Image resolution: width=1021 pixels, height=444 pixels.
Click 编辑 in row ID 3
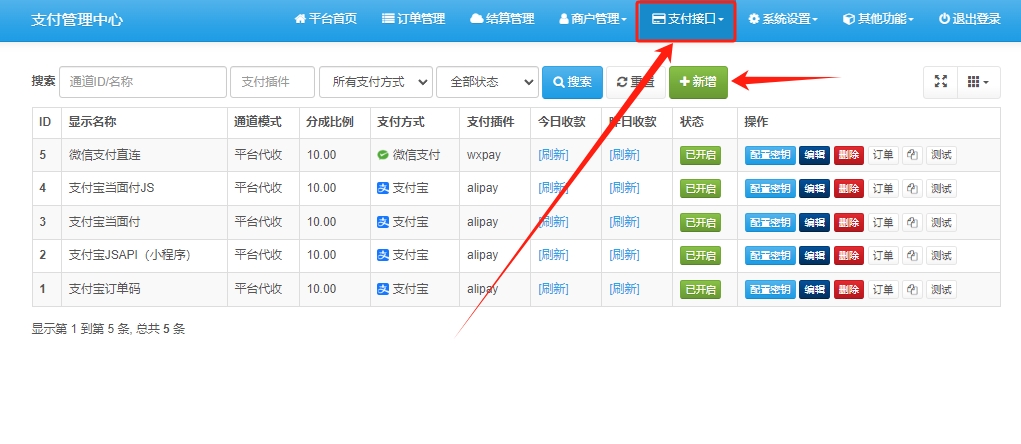tap(815, 222)
